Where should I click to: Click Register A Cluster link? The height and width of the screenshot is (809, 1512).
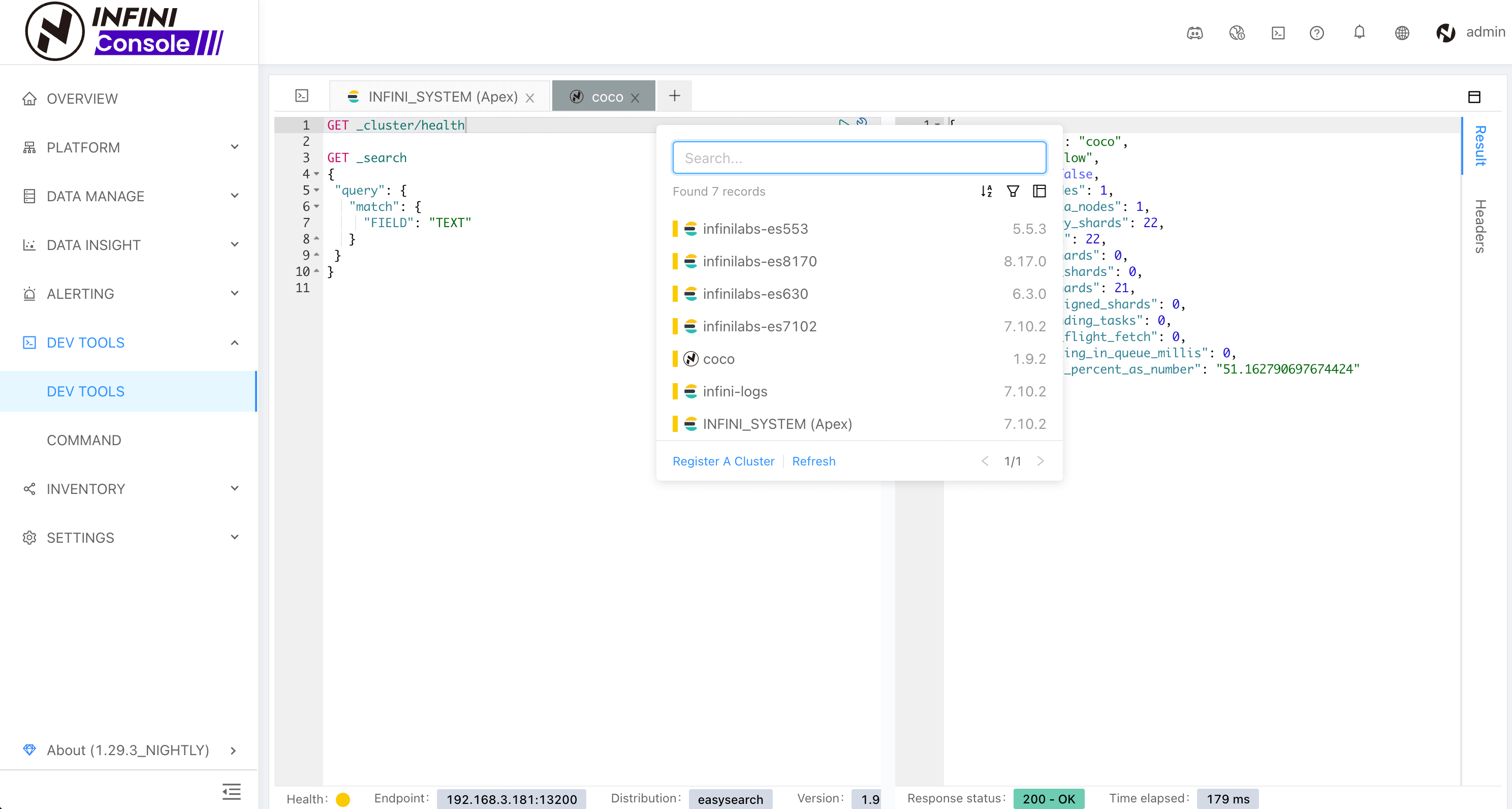[x=723, y=461]
